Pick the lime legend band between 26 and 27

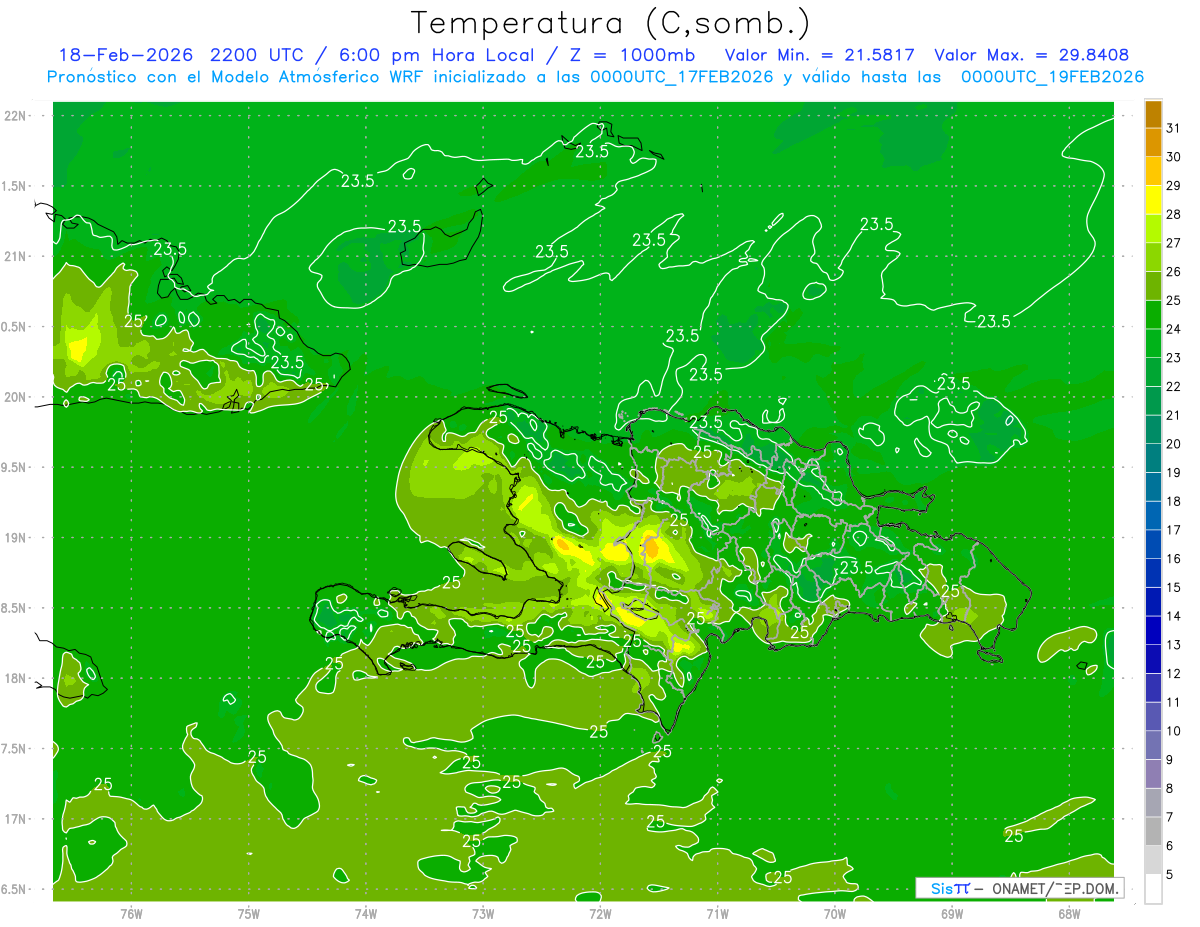tap(1153, 257)
